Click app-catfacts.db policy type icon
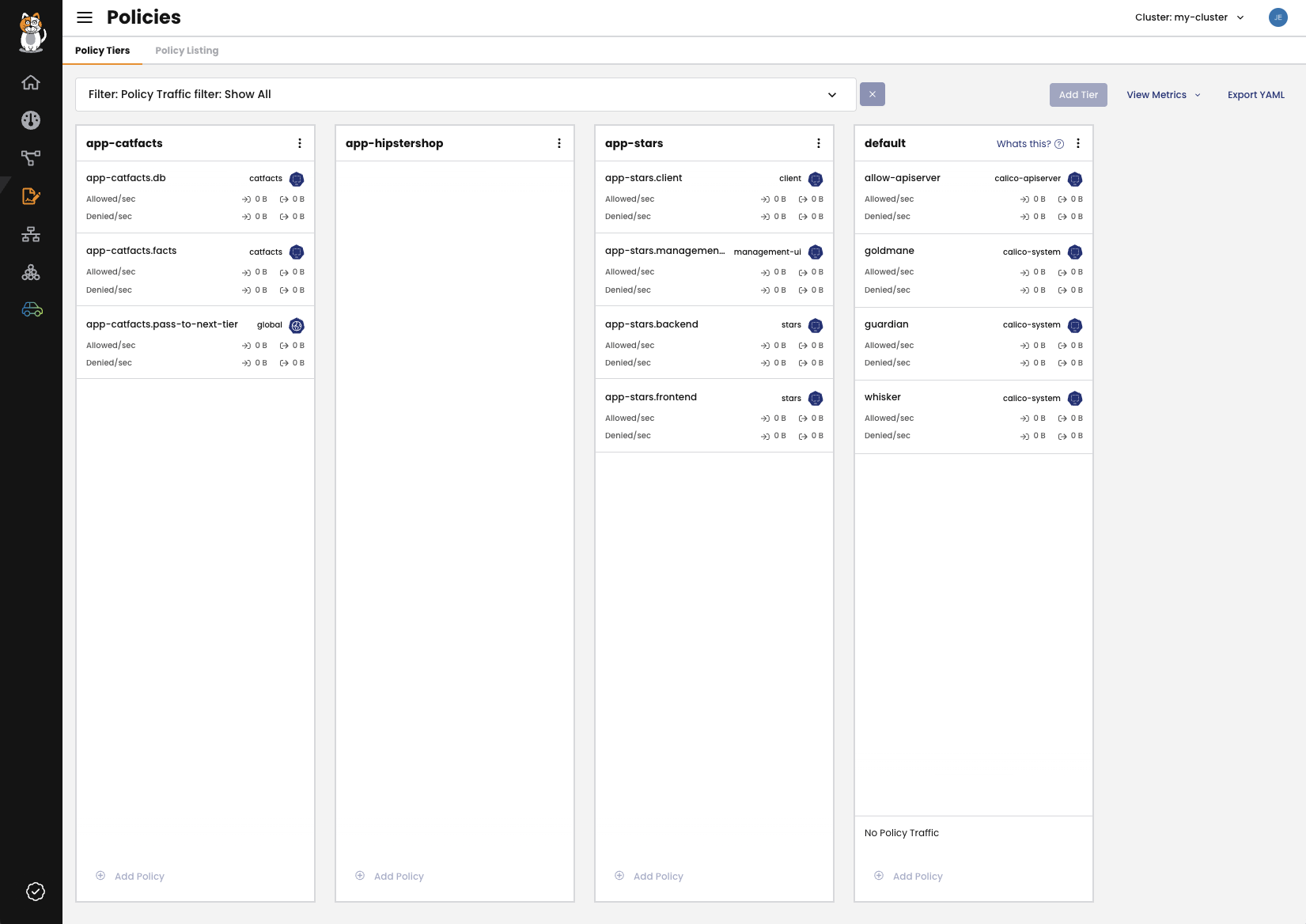Viewport: 1306px width, 924px height. (x=297, y=179)
